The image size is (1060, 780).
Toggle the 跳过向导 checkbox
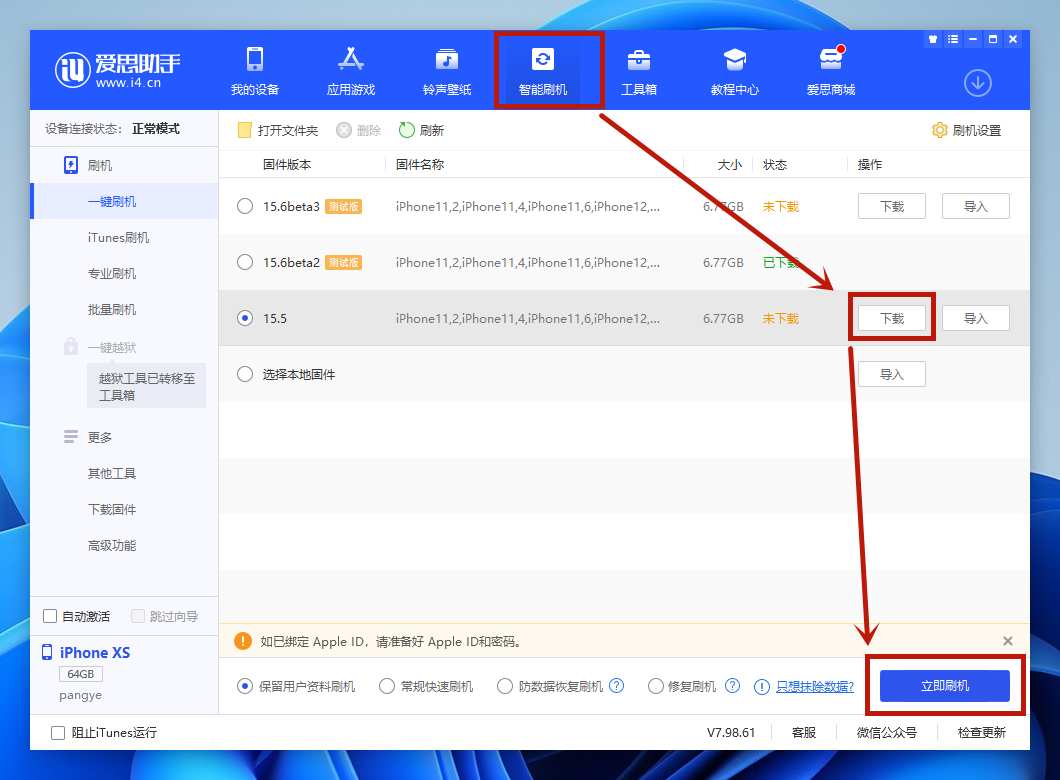[x=138, y=616]
